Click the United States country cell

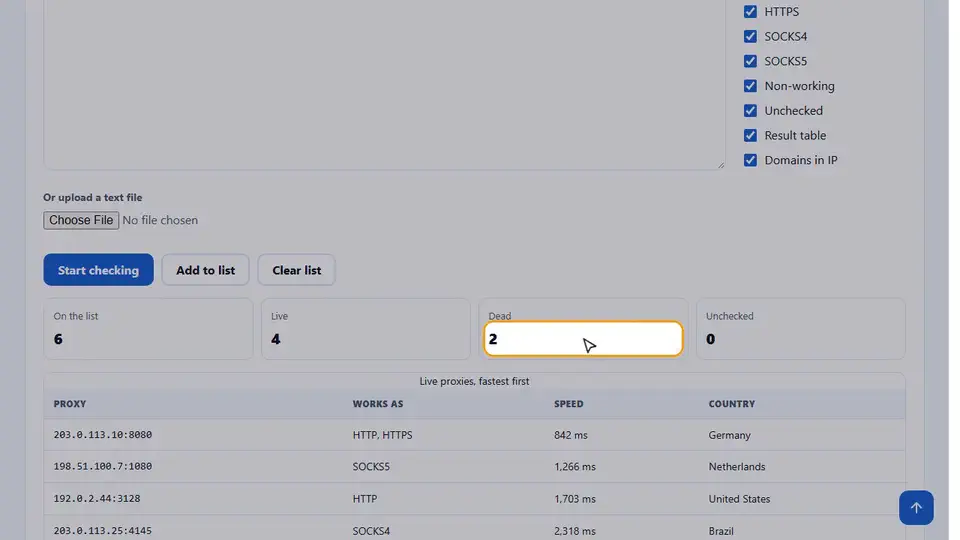739,499
